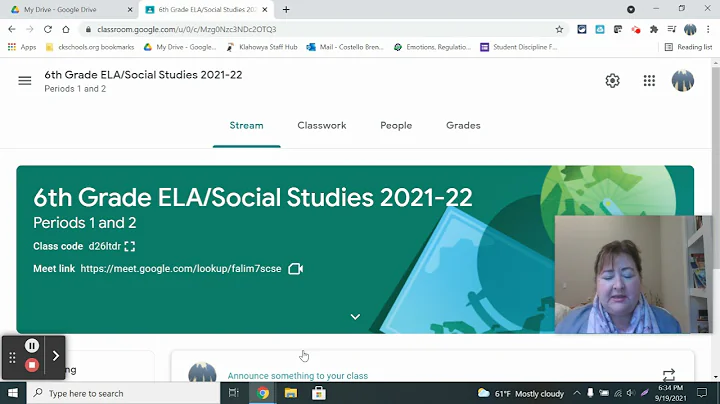Open Klahowya Staff Hub bookmark
This screenshot has height=404, width=720.
[x=262, y=47]
